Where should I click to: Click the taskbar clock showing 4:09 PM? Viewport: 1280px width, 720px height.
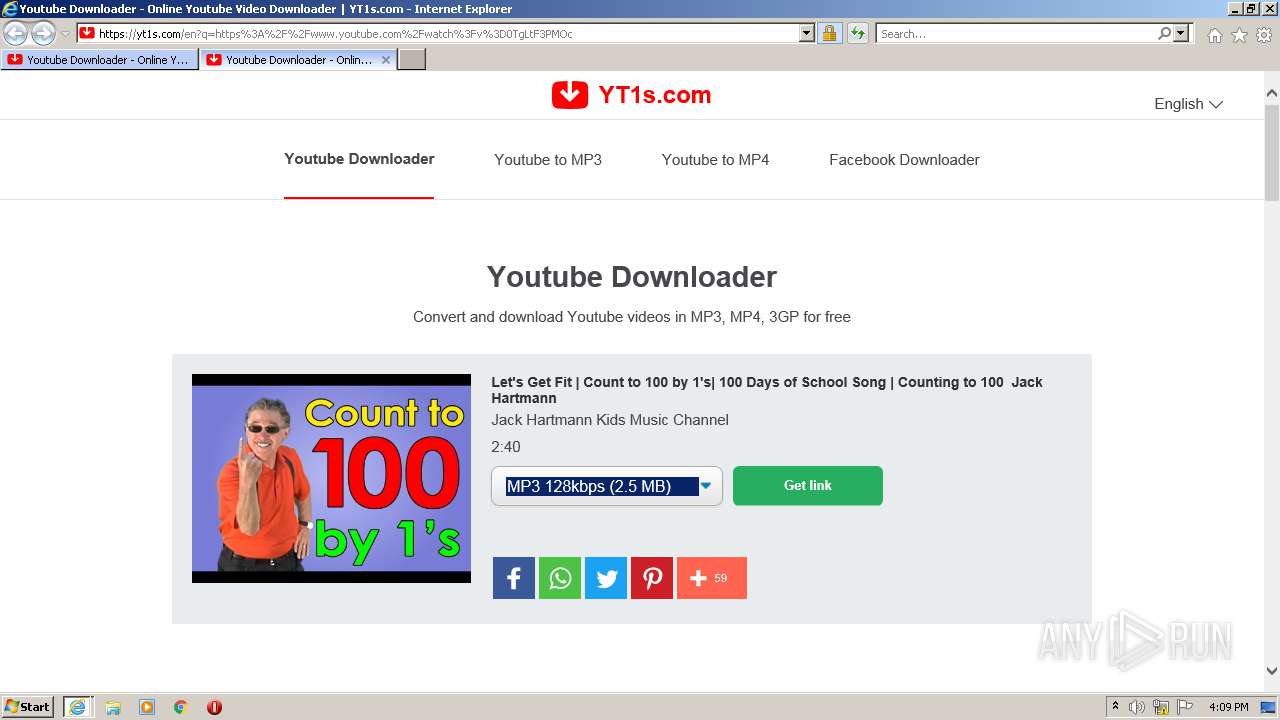click(x=1228, y=707)
